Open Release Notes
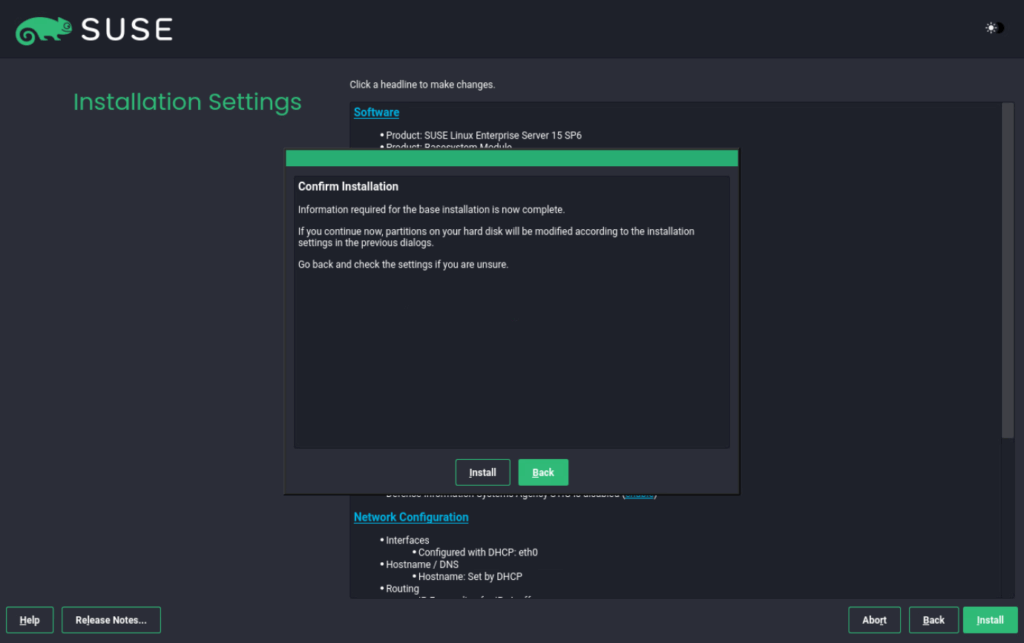This screenshot has width=1024, height=643. [111, 619]
